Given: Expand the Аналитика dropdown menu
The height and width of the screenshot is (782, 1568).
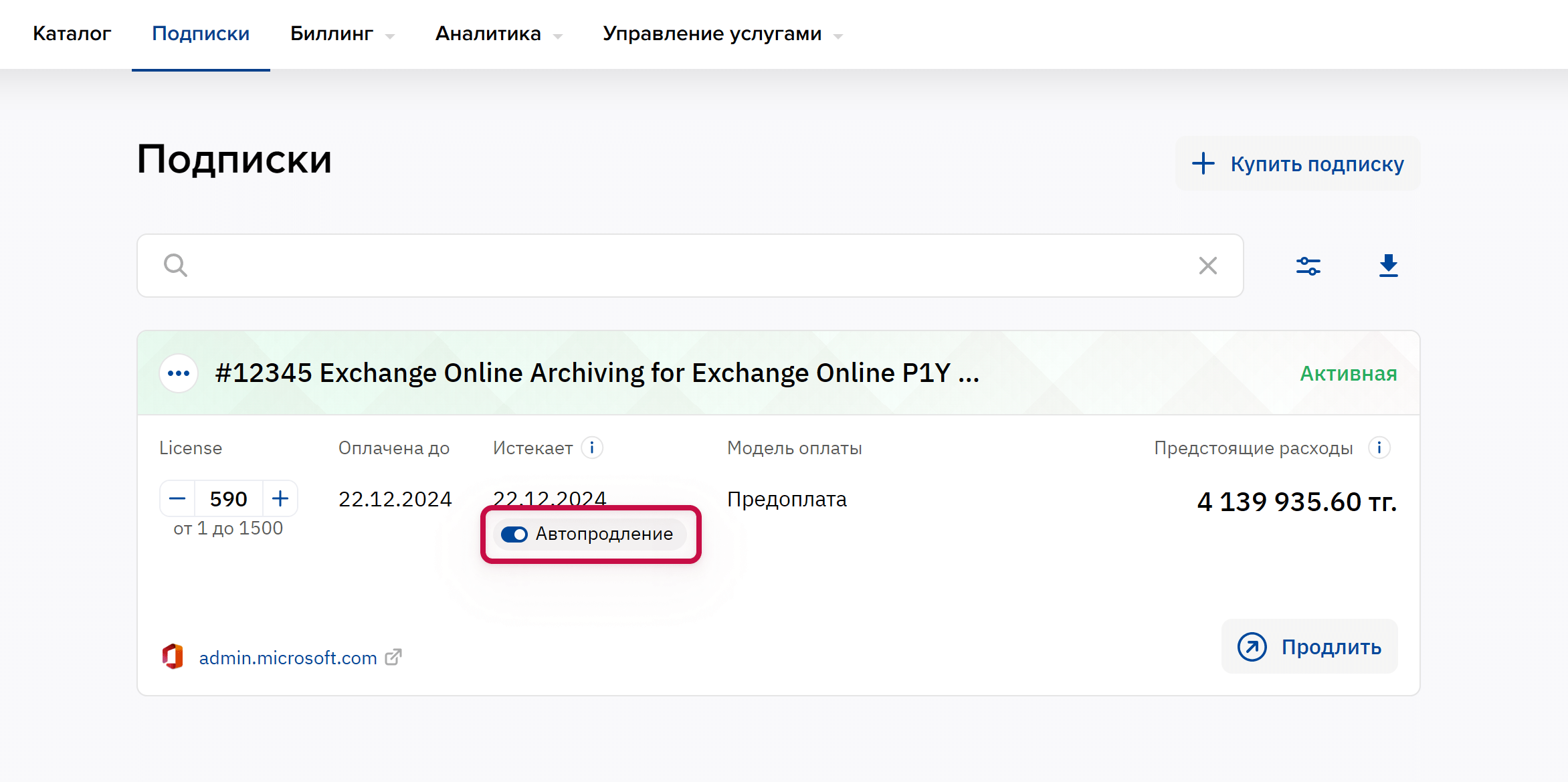Looking at the screenshot, I should pyautogui.click(x=498, y=34).
